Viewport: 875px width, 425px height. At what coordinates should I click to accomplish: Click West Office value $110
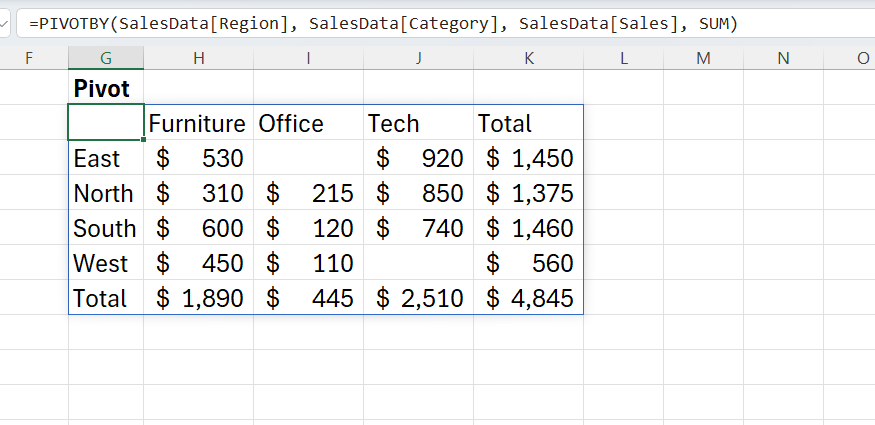pos(308,263)
